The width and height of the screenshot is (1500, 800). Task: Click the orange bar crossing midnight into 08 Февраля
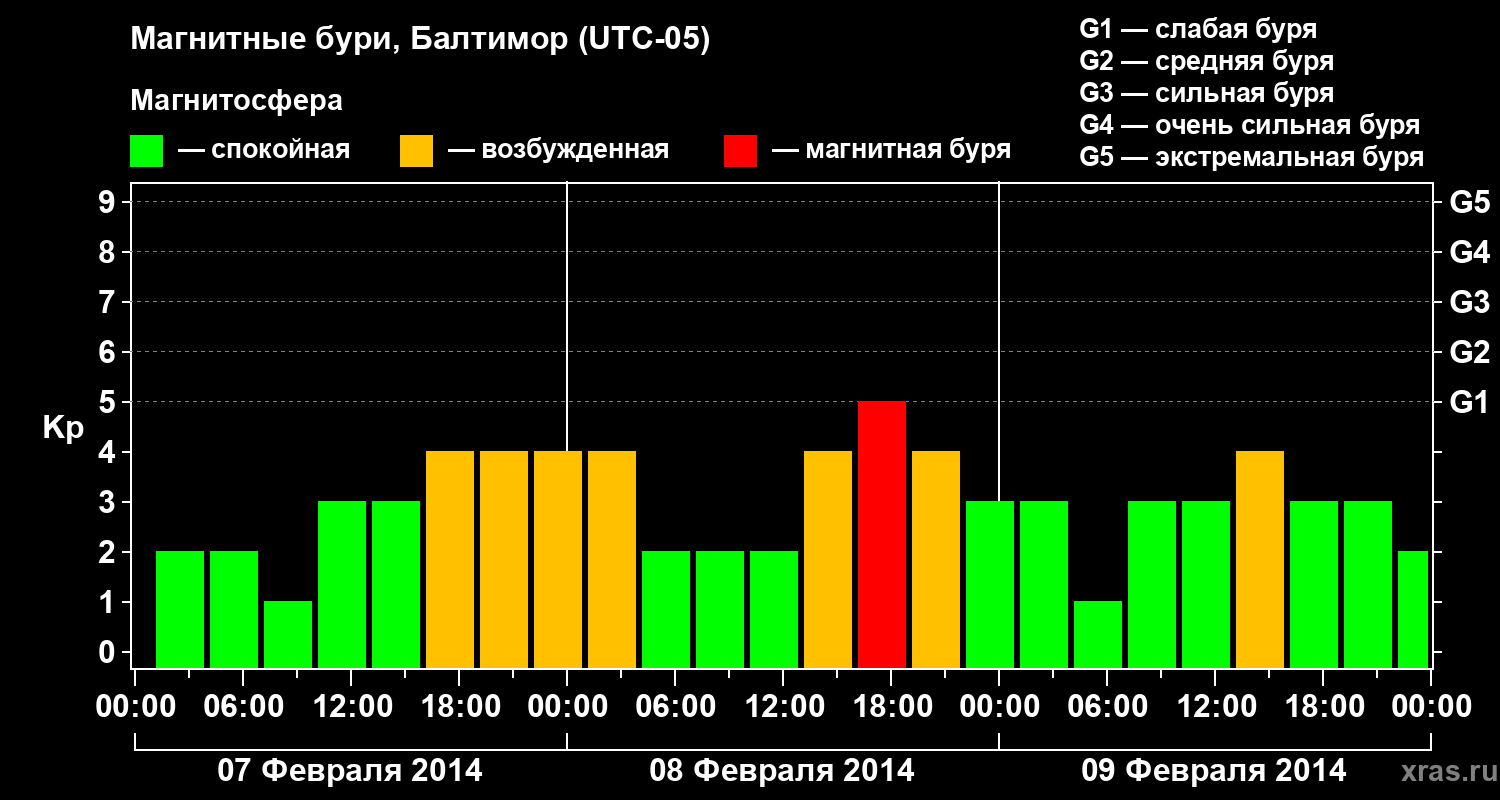tap(558, 559)
